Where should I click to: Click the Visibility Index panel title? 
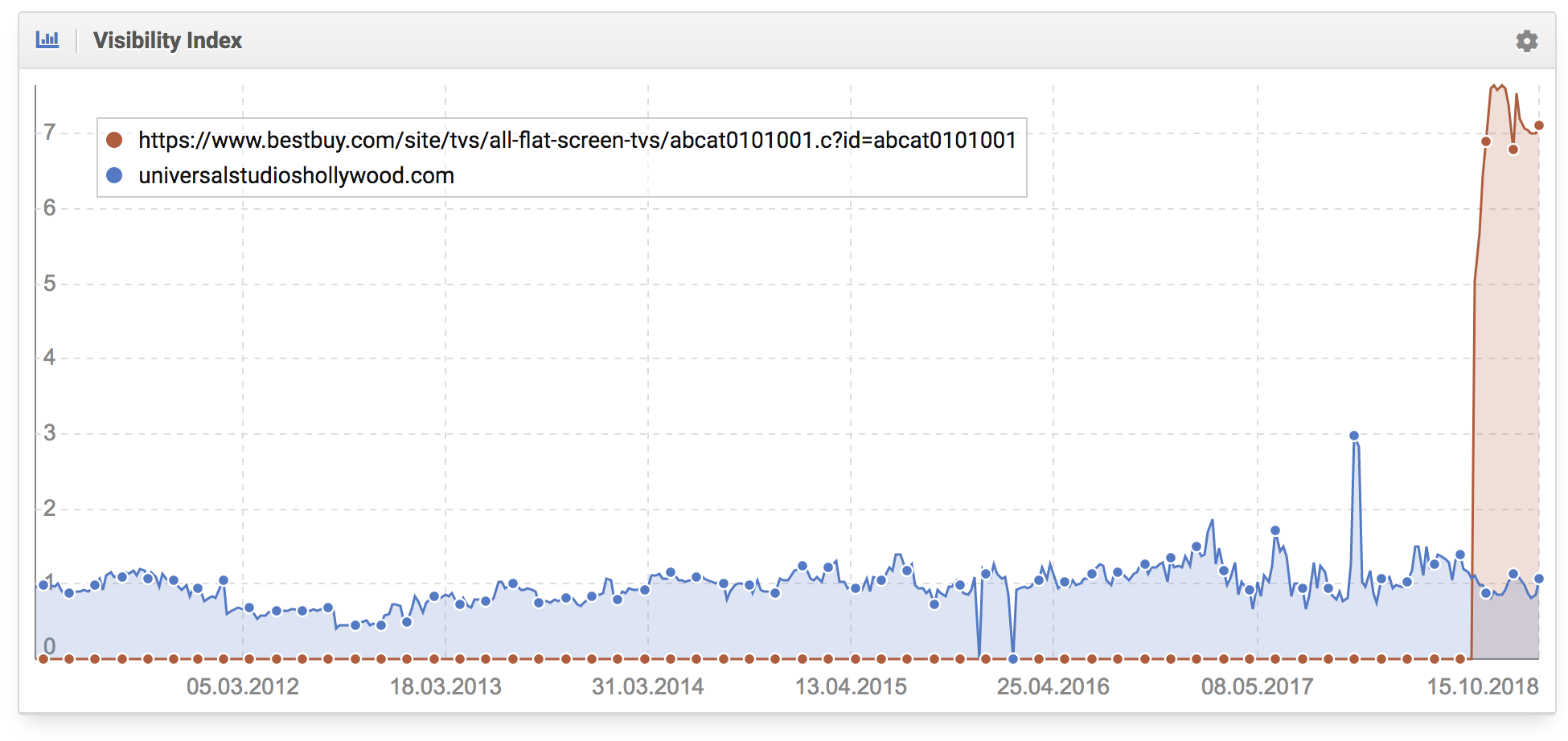pos(167,40)
